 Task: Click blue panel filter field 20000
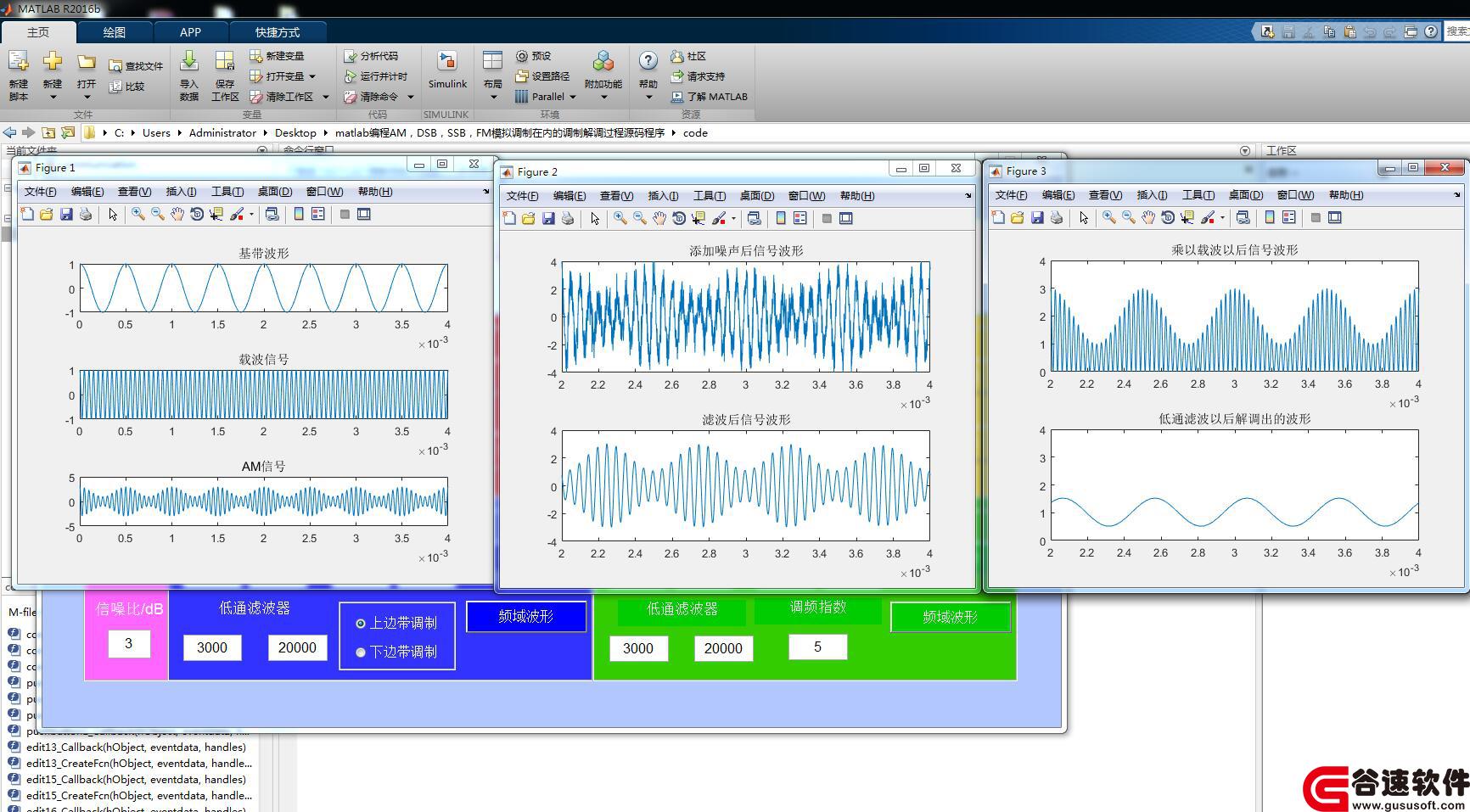pos(298,648)
